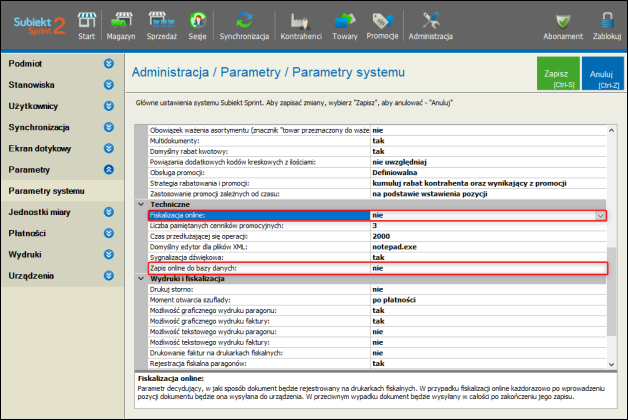Click the parameter list scrollbar thumb
This screenshot has height=420, width=628.
click(x=611, y=291)
